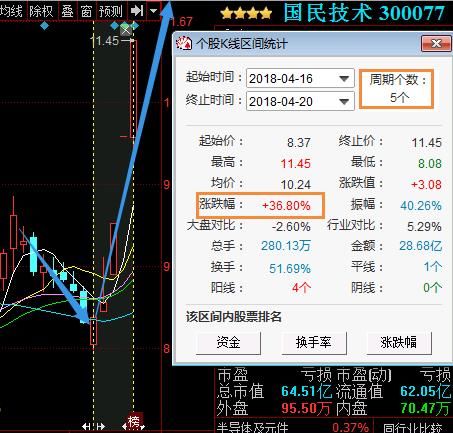This screenshot has width=453, height=433.
Task: Click the 半导体及元件 industry link
Action: tap(252, 428)
